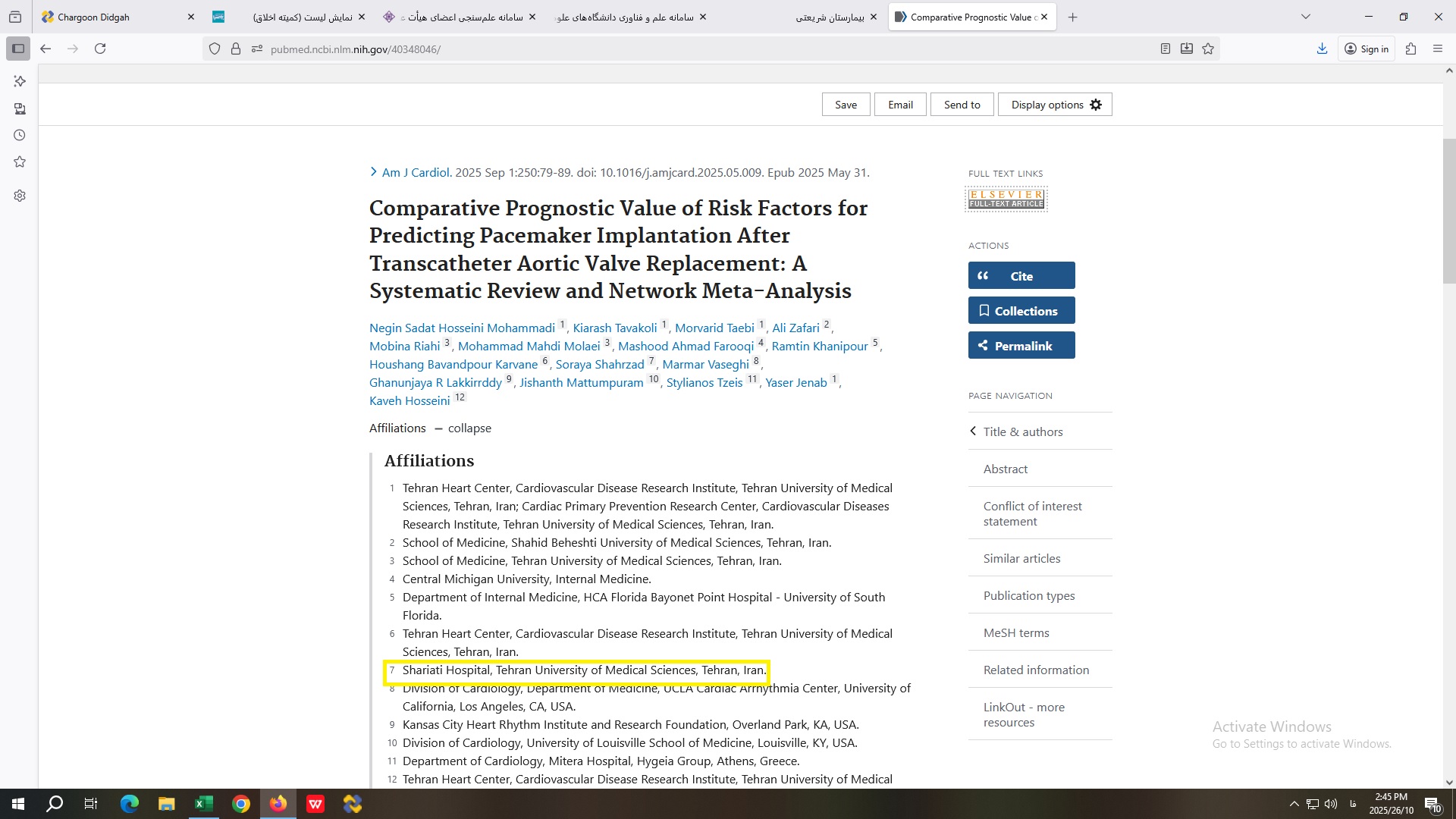Screen dimensions: 1456x819
Task: Click the Cite button
Action: pyautogui.click(x=1021, y=276)
